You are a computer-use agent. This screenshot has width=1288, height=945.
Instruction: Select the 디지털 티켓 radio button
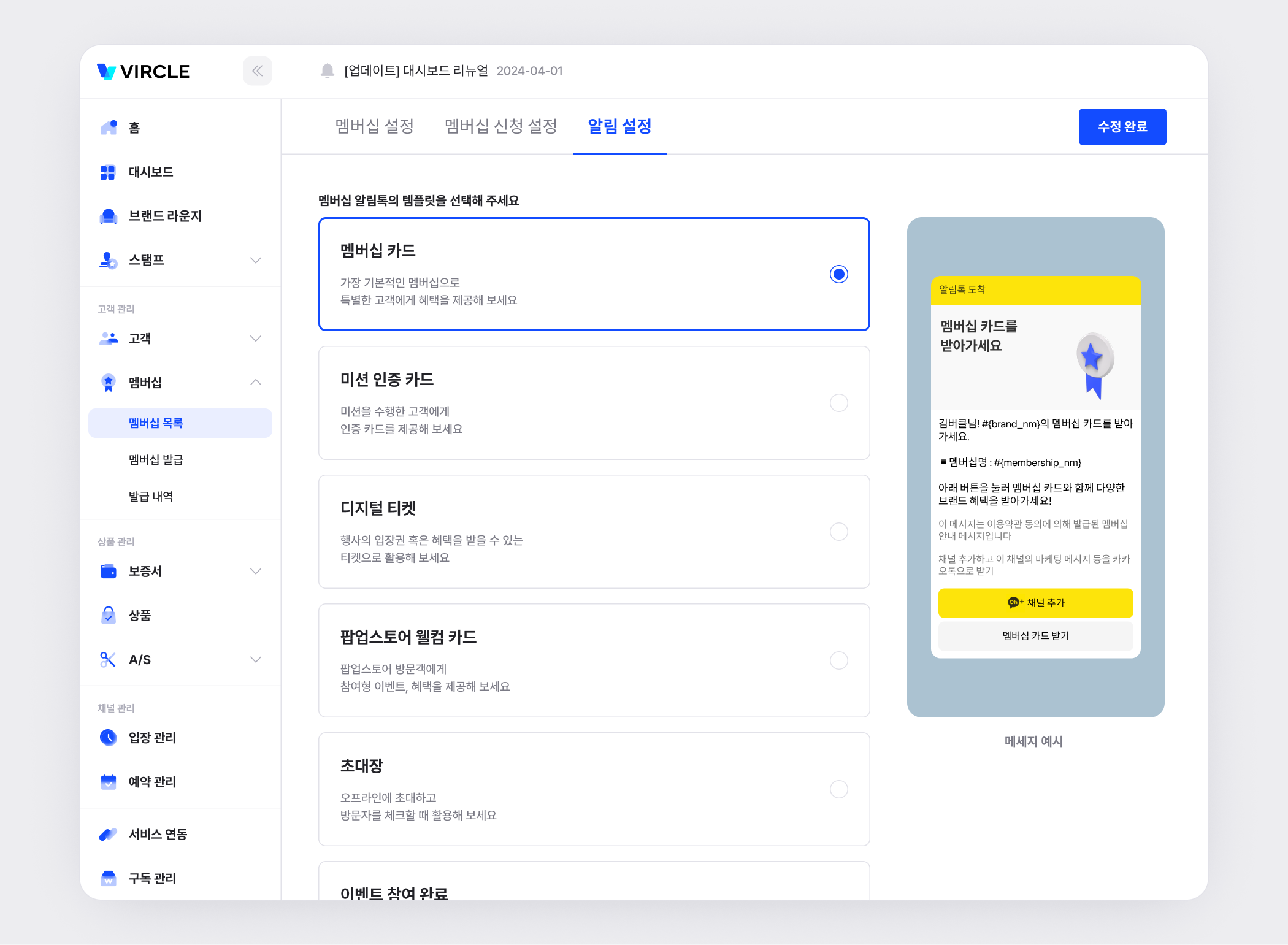click(838, 532)
